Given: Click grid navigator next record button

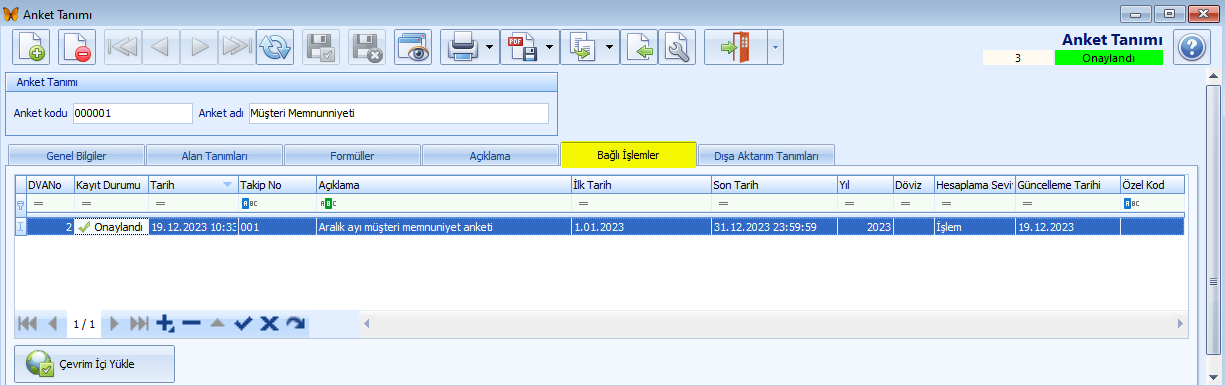Looking at the screenshot, I should (115, 323).
